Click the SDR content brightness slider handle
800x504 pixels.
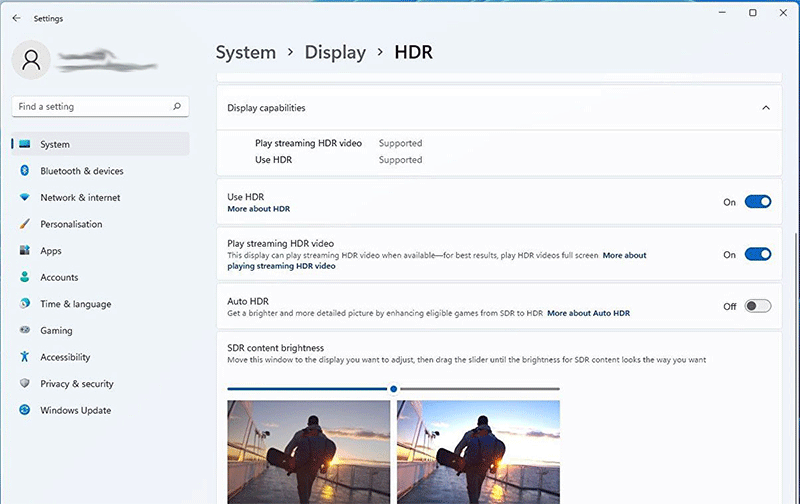(393, 389)
